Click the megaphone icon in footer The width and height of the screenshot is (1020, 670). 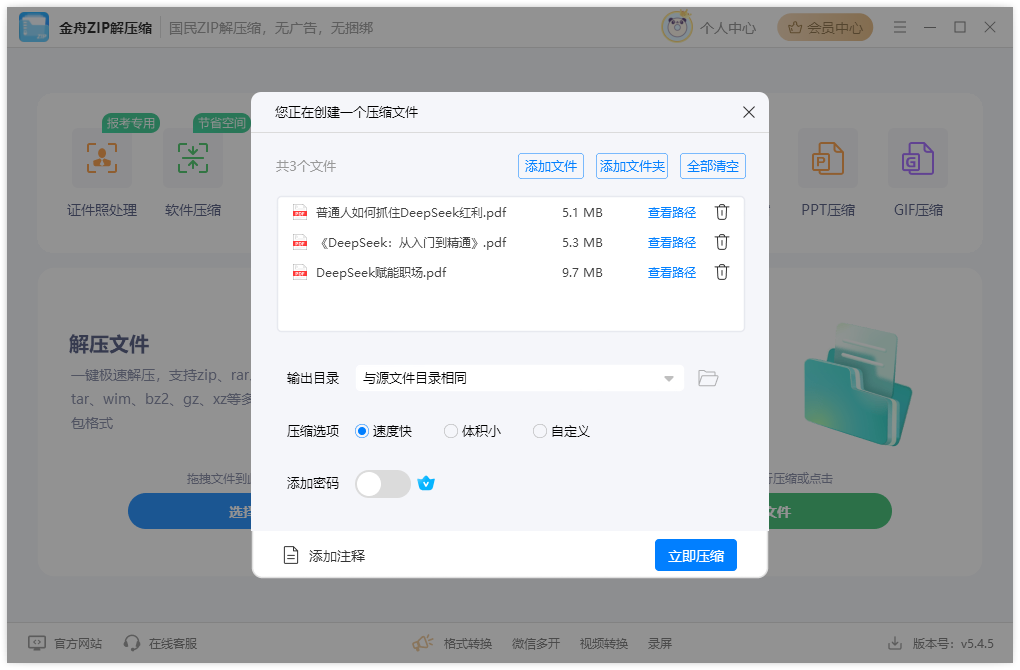[x=423, y=643]
